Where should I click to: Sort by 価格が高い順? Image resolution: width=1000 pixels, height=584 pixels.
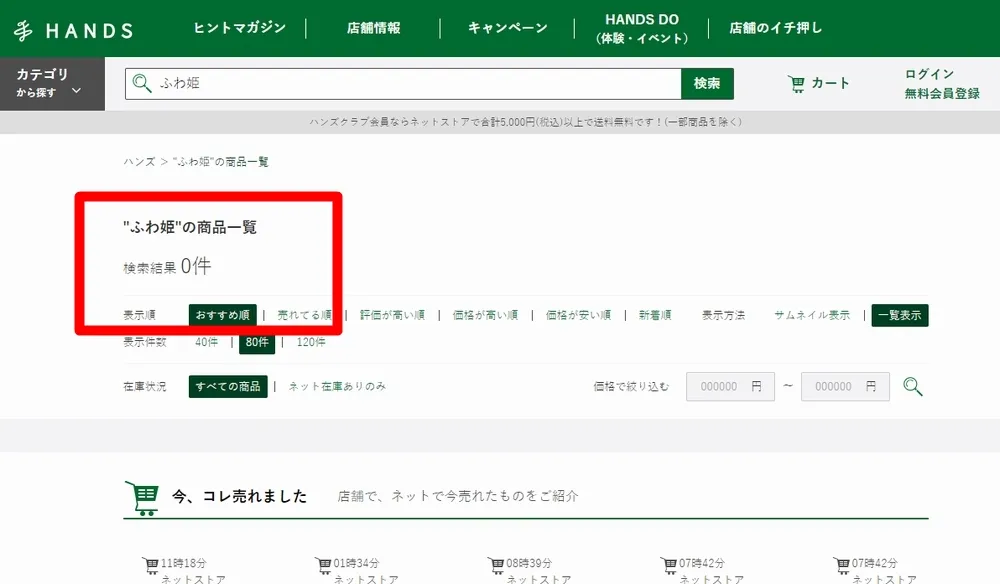pos(485,315)
